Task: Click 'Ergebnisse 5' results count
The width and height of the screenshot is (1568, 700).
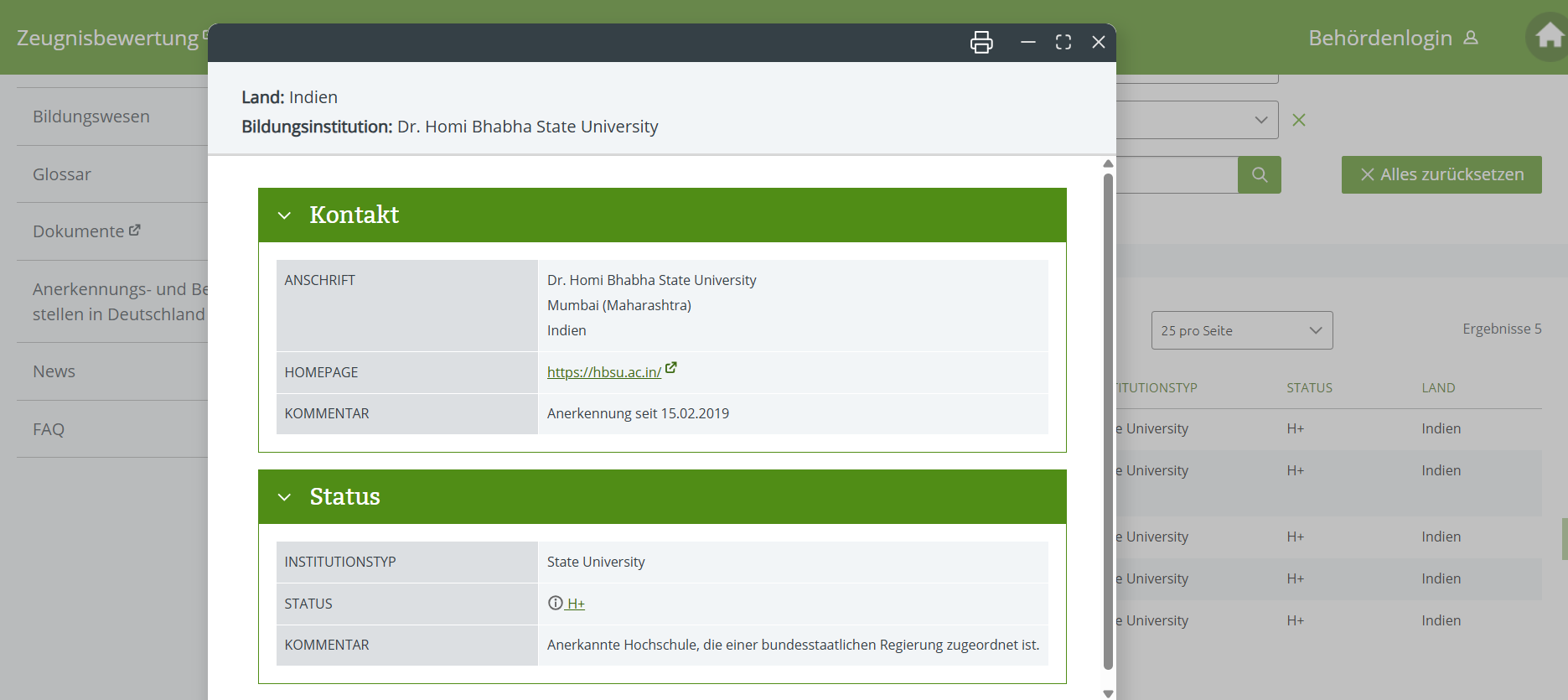Action: click(1502, 329)
